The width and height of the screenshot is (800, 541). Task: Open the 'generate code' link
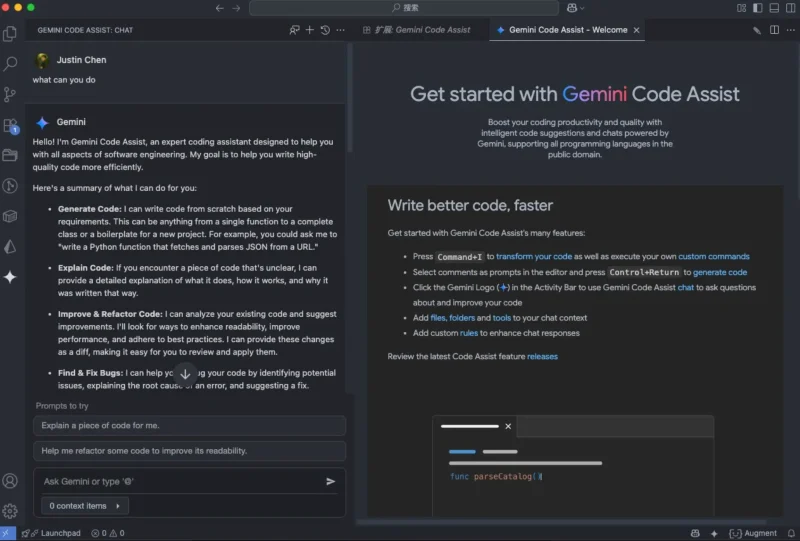pos(720,272)
